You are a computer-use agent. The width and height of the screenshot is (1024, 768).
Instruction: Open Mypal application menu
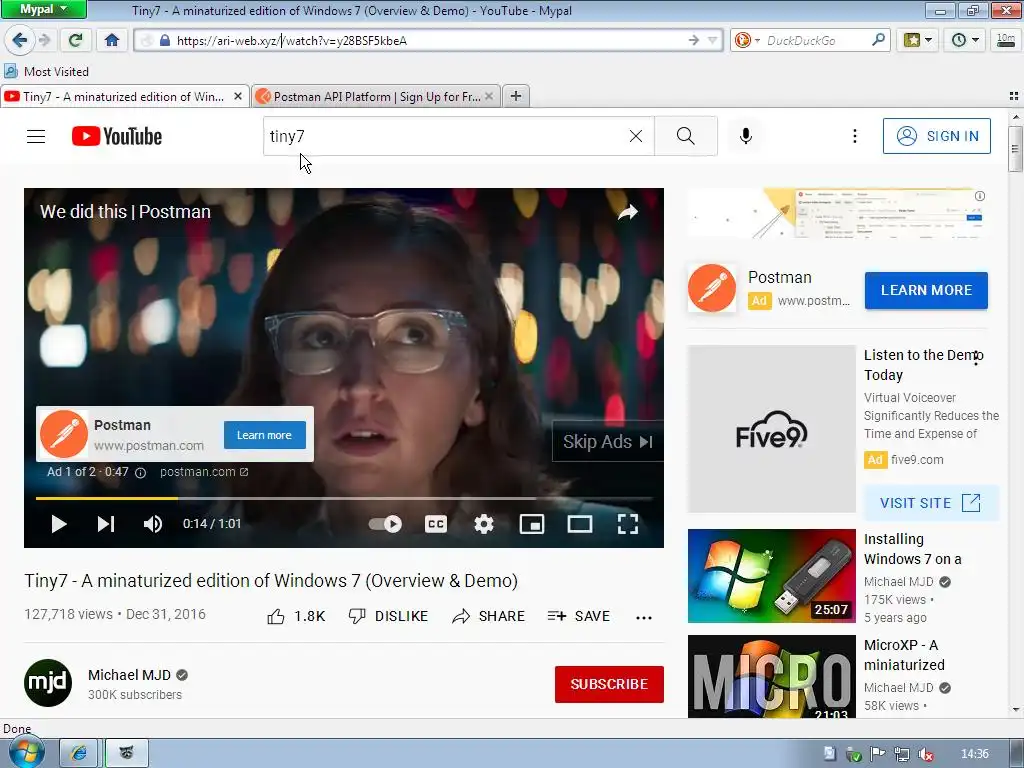coord(43,9)
